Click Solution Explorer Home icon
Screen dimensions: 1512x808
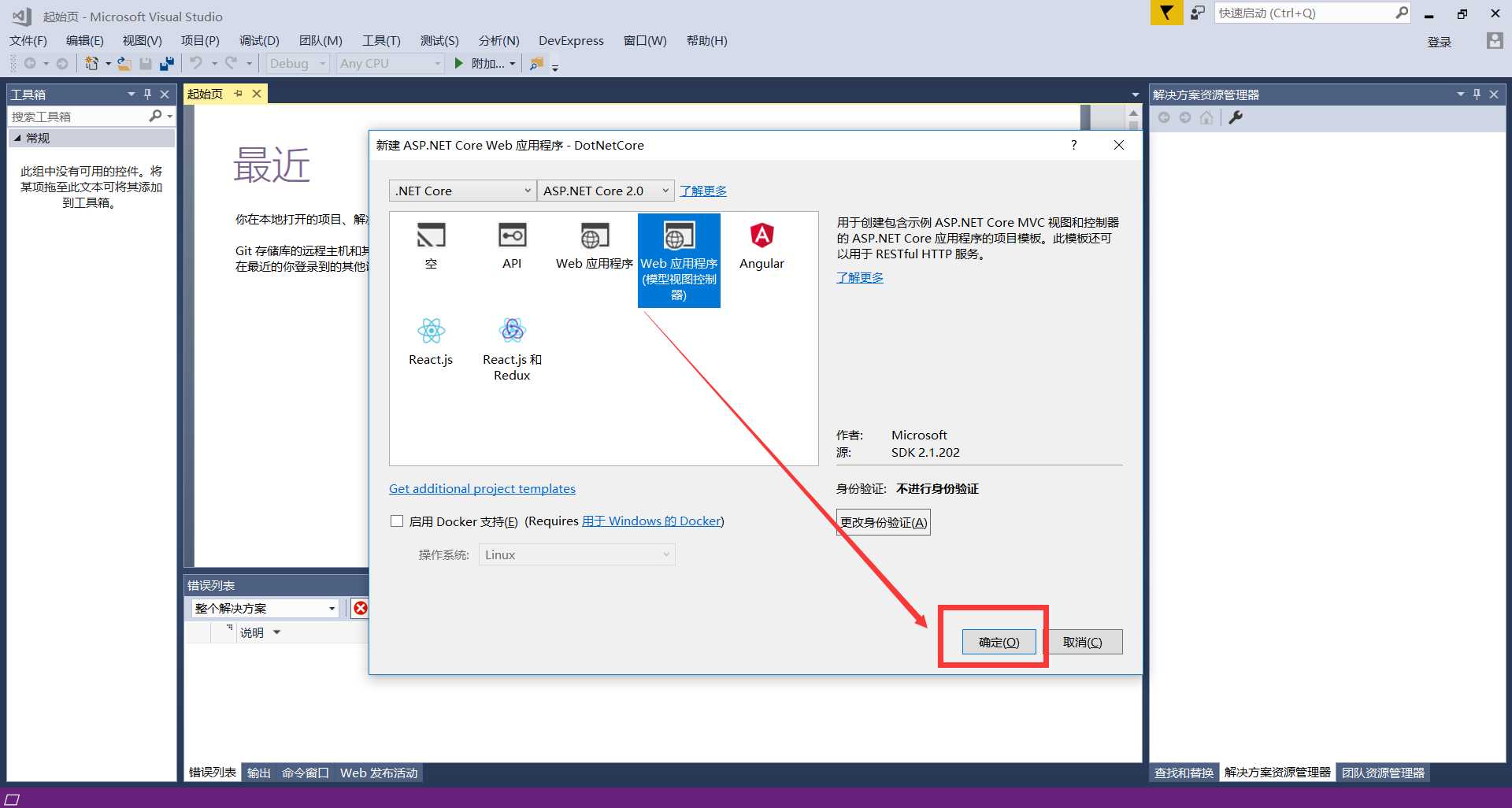coord(1206,117)
